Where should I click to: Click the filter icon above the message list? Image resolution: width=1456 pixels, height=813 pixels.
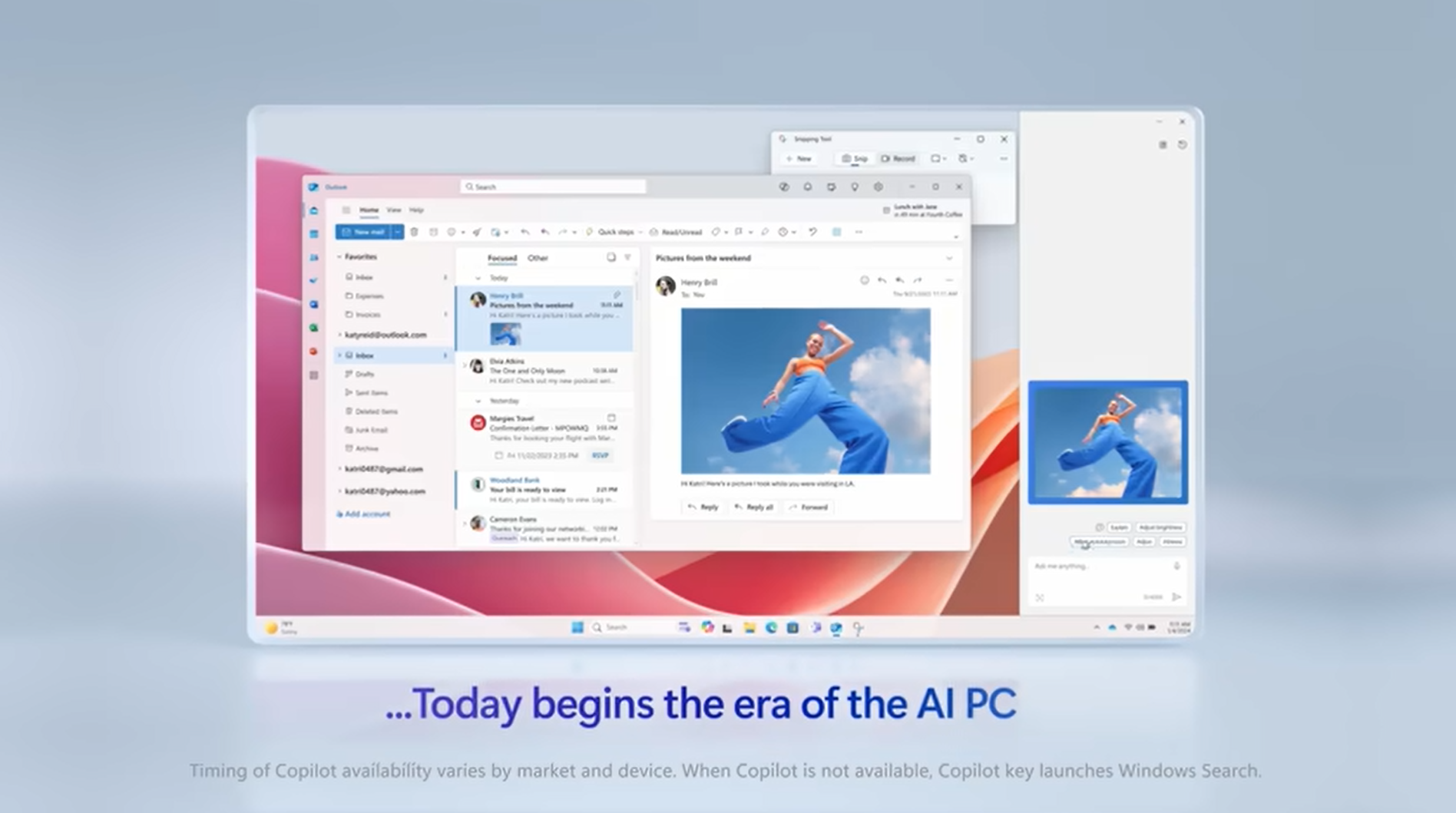[x=627, y=257]
